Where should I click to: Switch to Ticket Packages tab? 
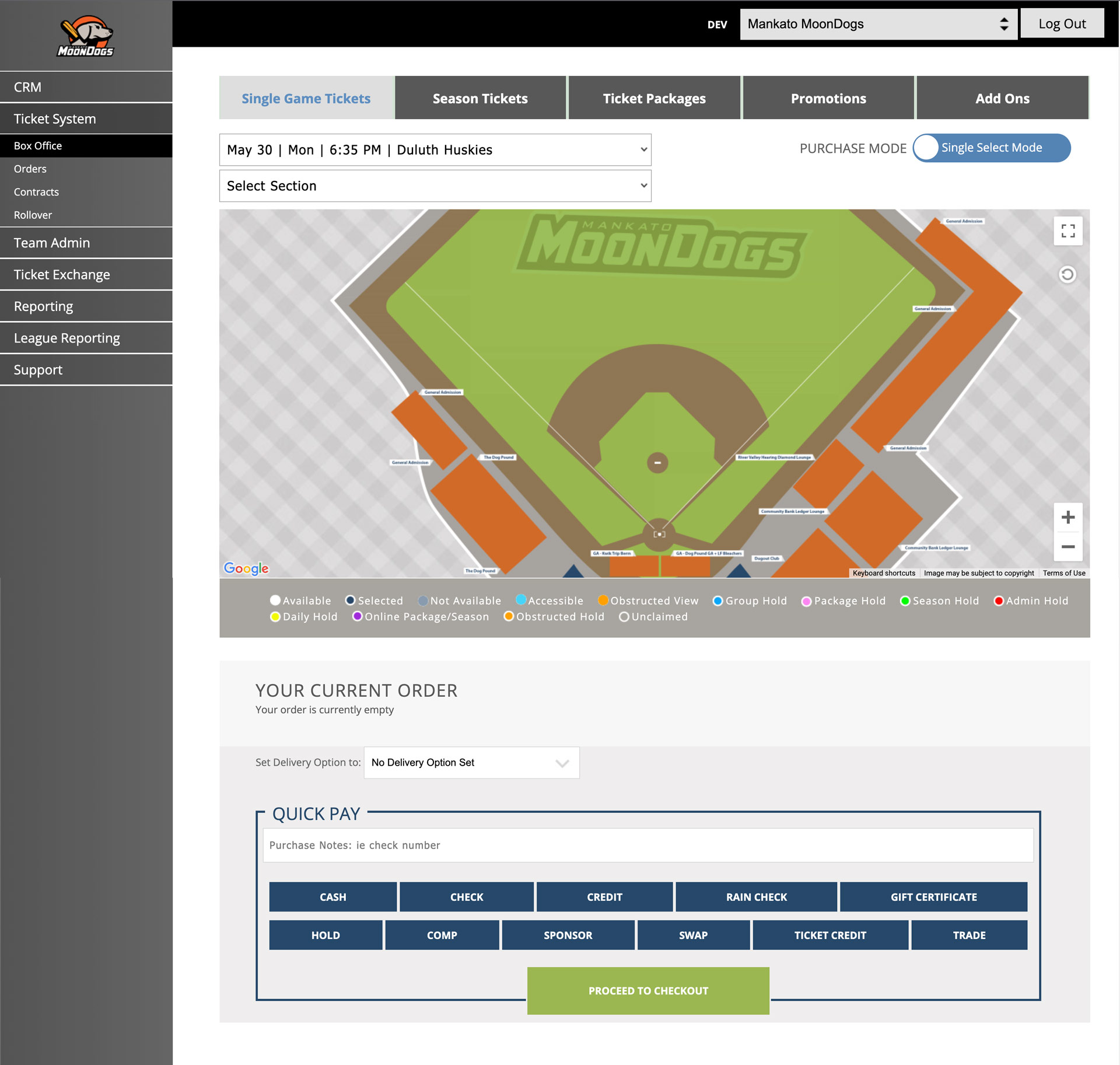(654, 98)
